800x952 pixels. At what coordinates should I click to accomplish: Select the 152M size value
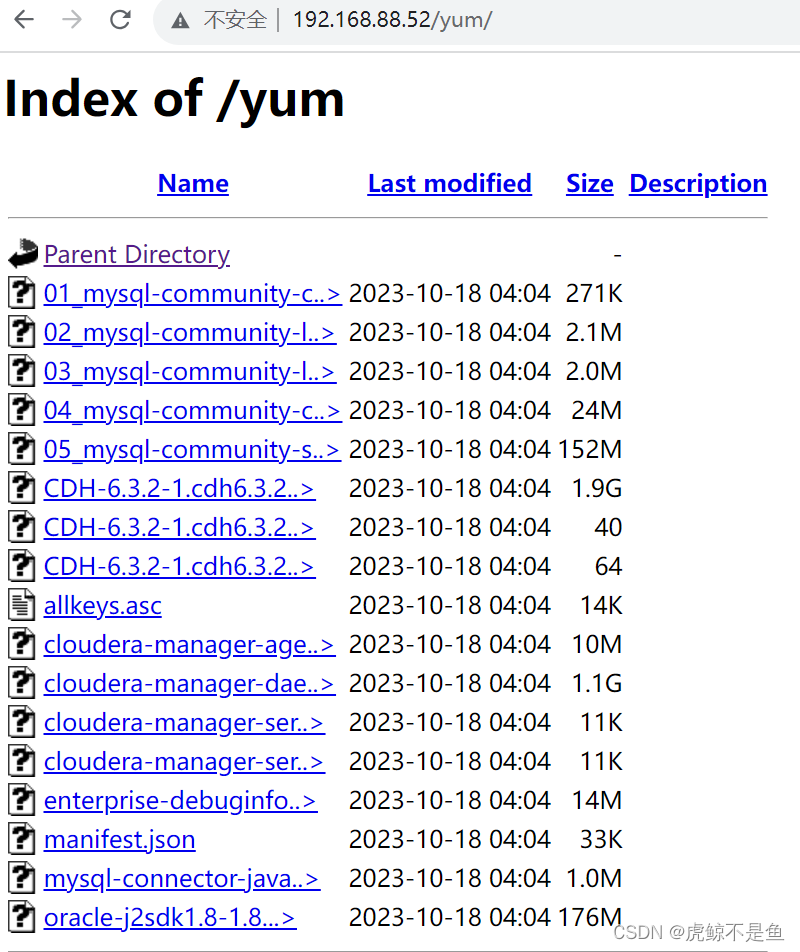click(x=590, y=449)
